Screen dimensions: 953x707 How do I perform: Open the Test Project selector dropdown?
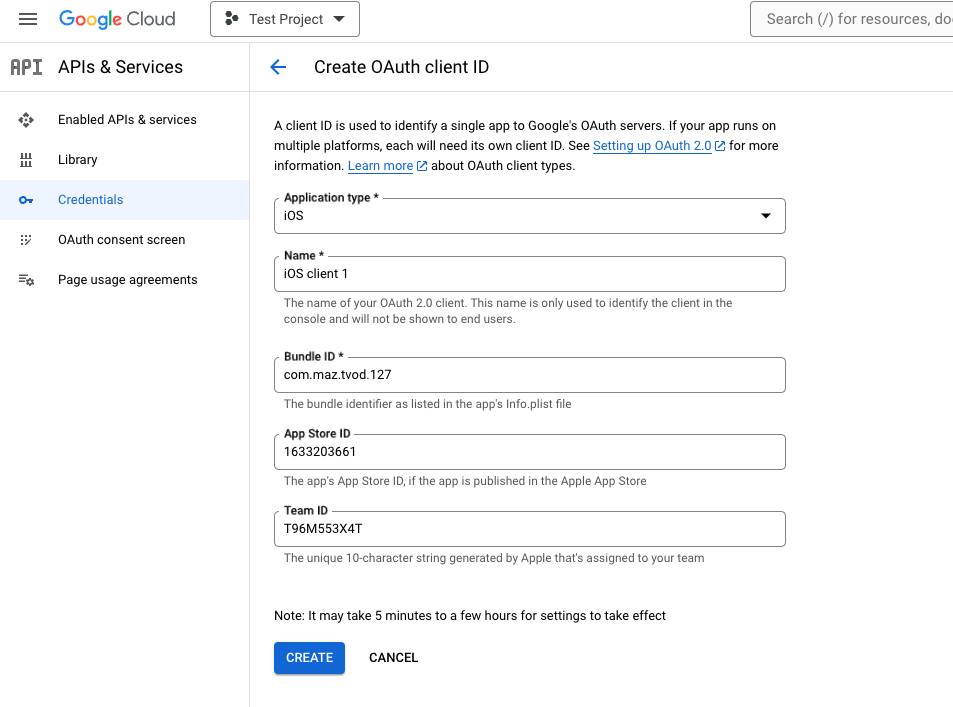(285, 19)
